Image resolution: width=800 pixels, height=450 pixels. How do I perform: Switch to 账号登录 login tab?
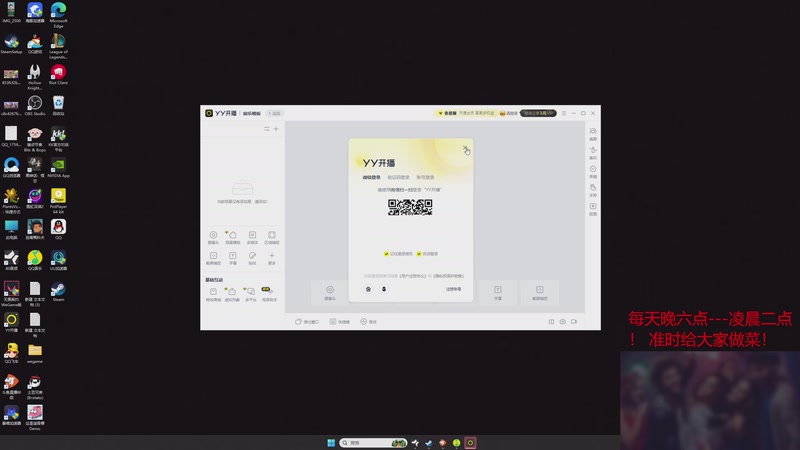click(x=426, y=178)
